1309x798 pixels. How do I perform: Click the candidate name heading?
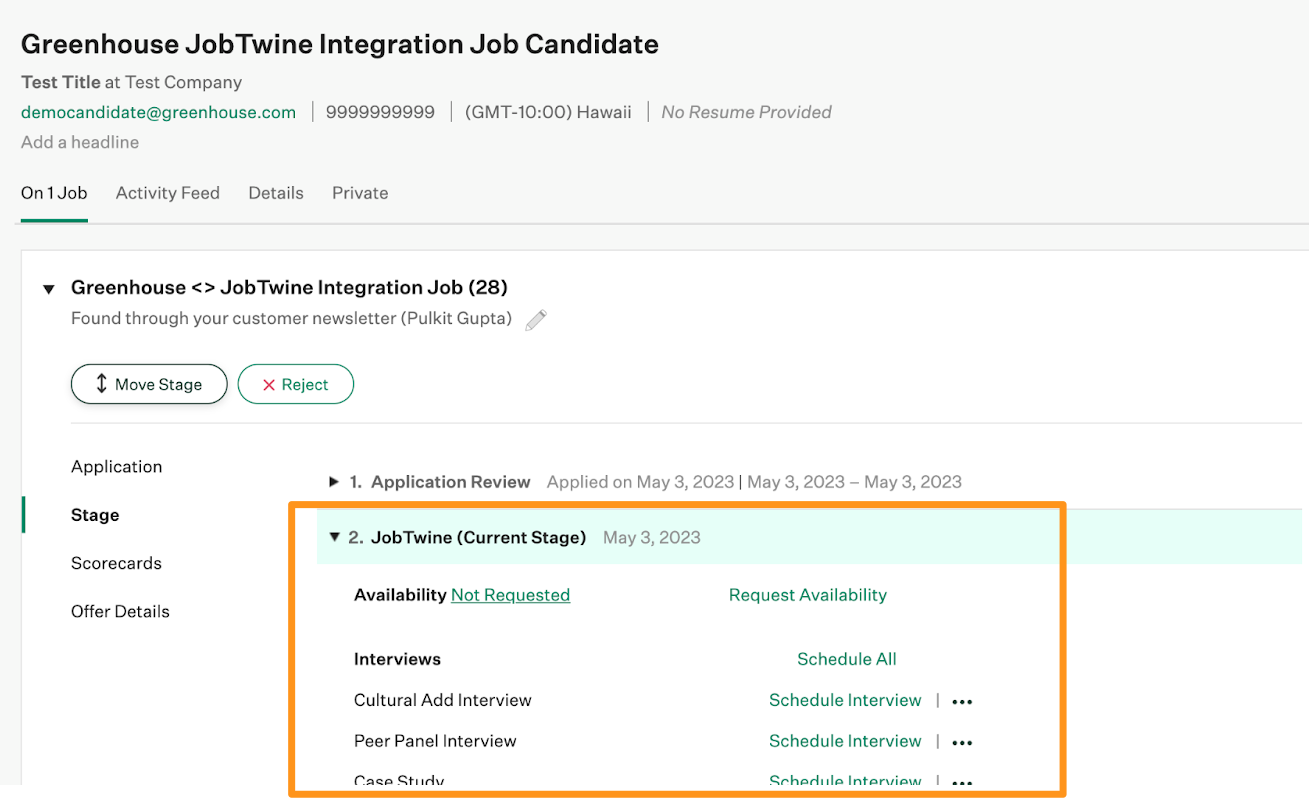tap(340, 44)
